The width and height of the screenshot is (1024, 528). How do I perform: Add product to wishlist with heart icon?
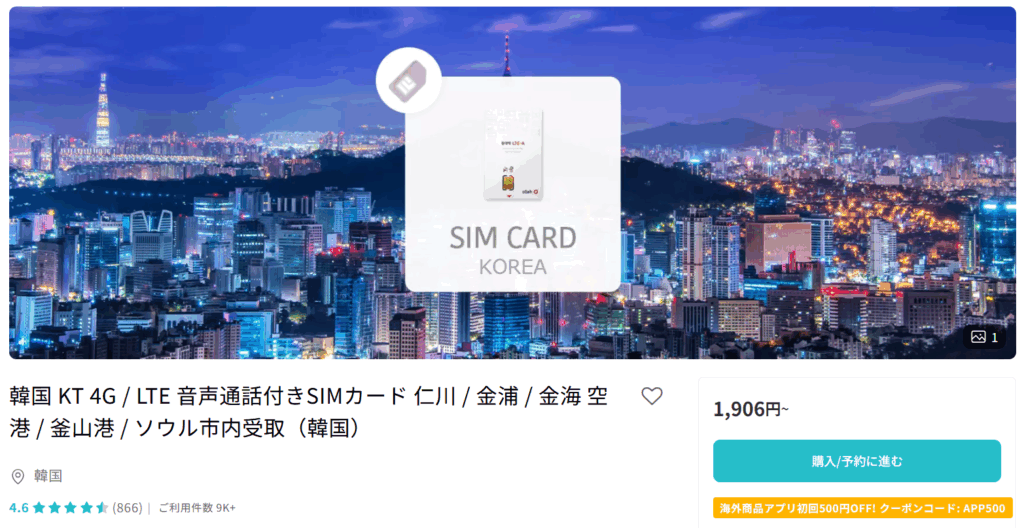click(x=651, y=396)
